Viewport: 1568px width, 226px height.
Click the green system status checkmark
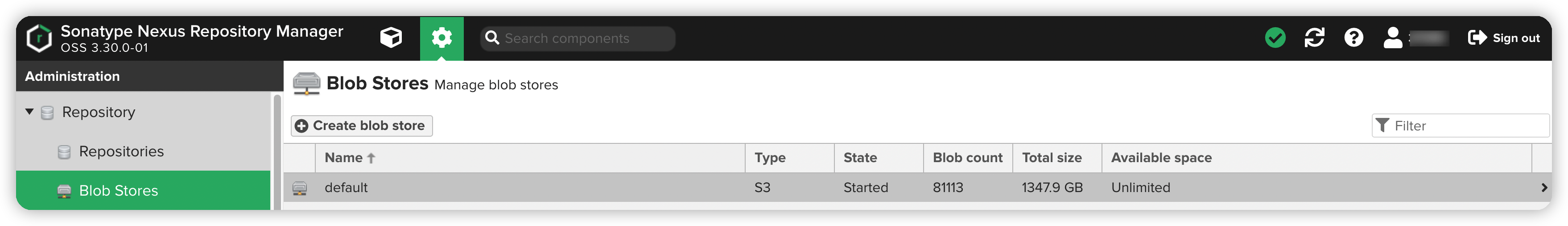tap(1275, 38)
